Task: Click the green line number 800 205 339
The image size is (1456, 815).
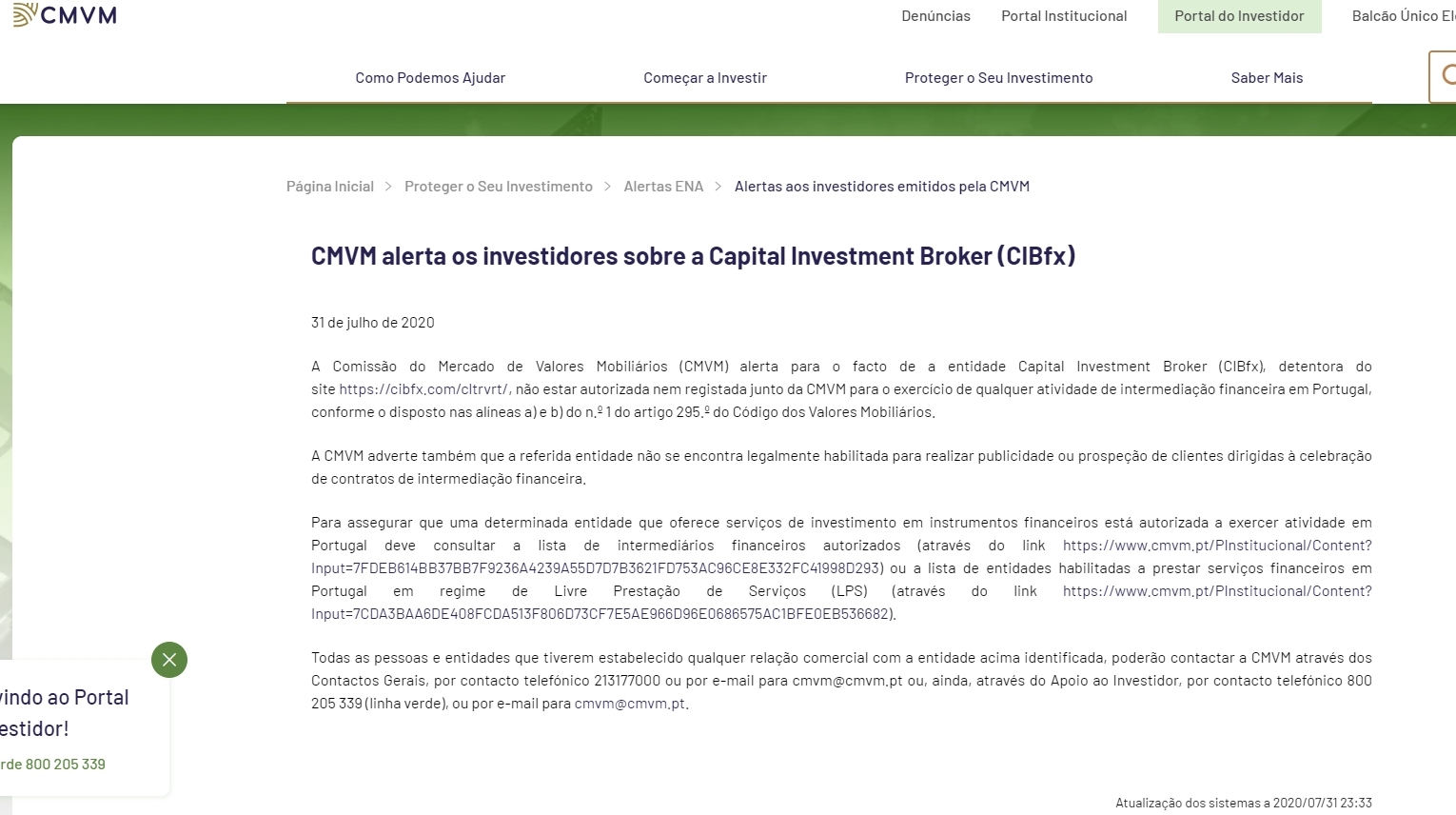Action: pos(65,765)
